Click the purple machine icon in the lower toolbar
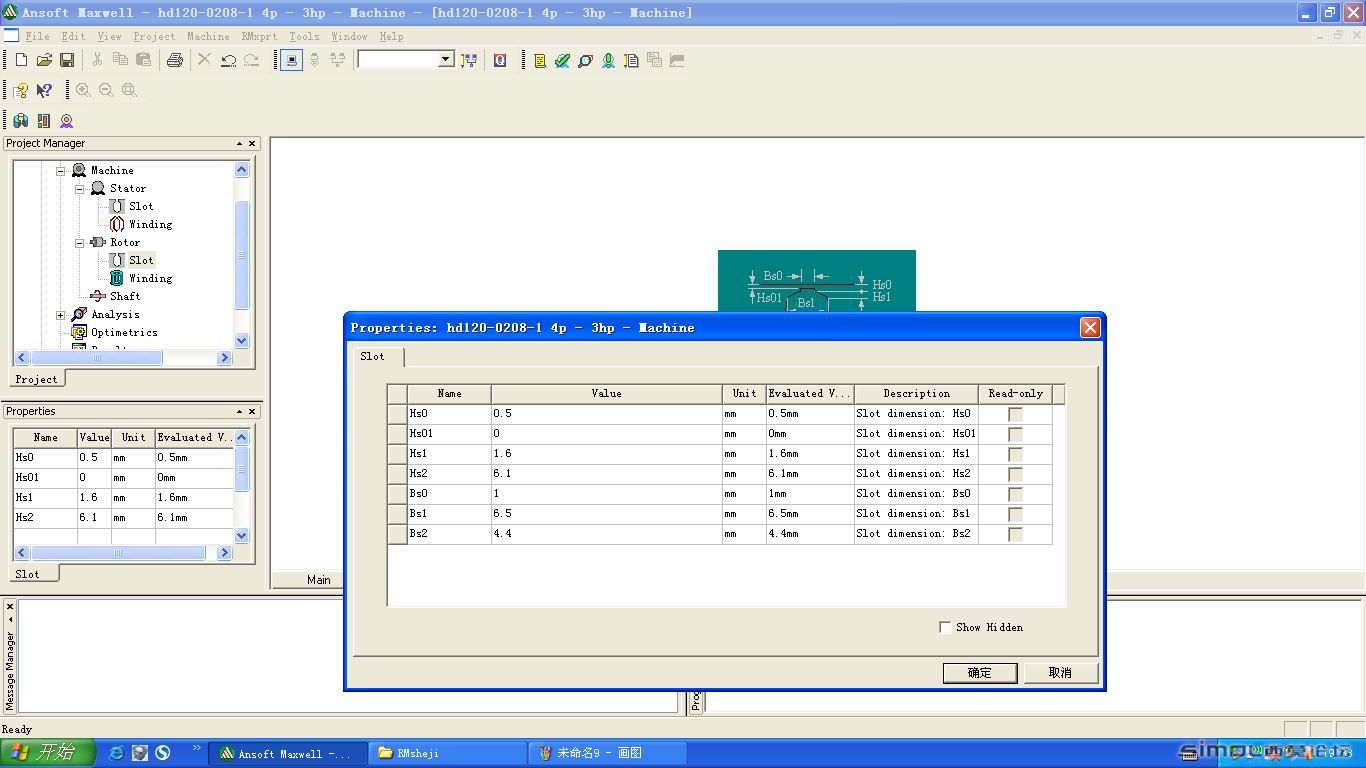The height and width of the screenshot is (768, 1366). tap(66, 120)
